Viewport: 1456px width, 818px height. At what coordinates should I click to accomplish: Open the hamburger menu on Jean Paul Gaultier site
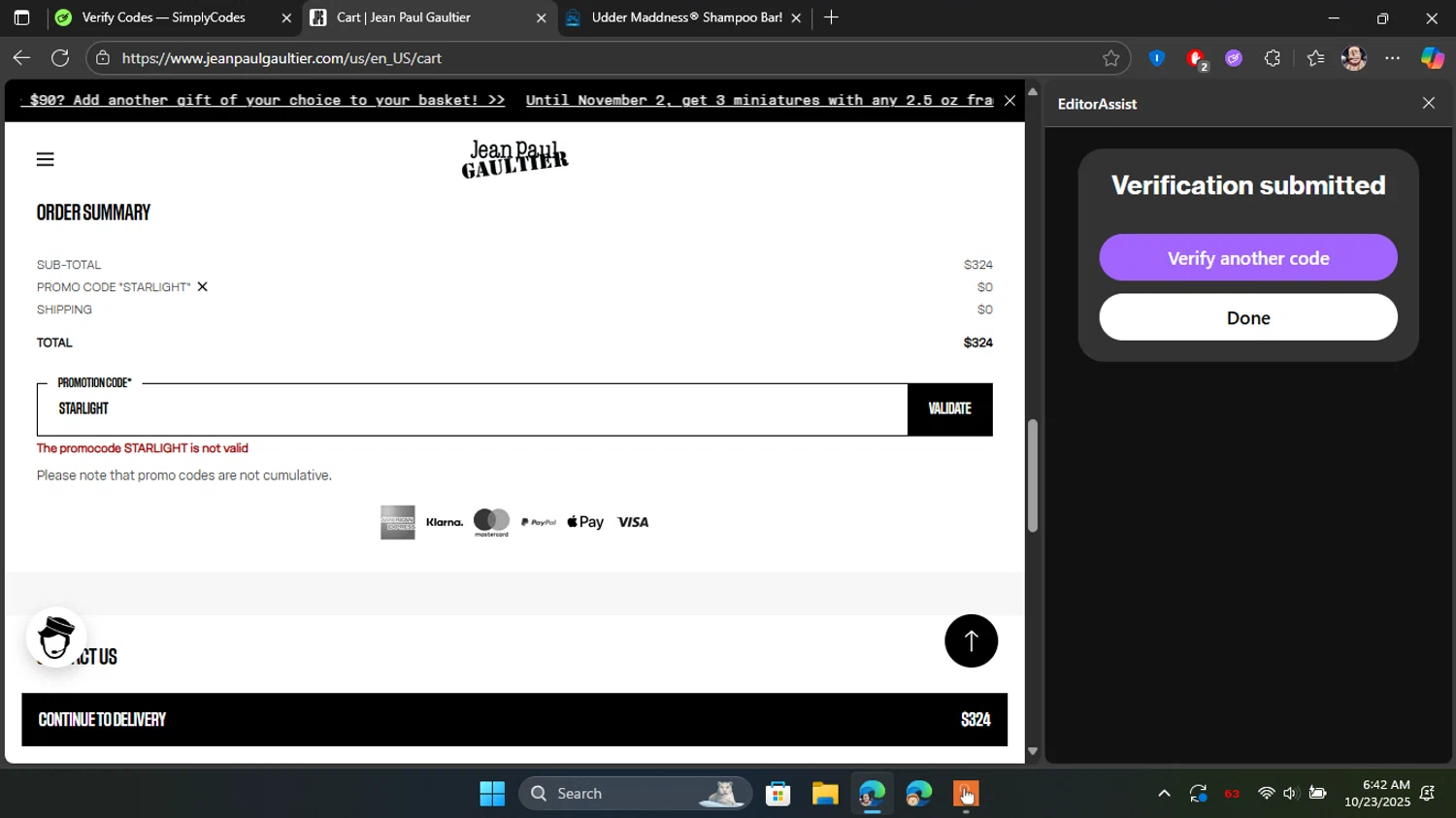(45, 159)
